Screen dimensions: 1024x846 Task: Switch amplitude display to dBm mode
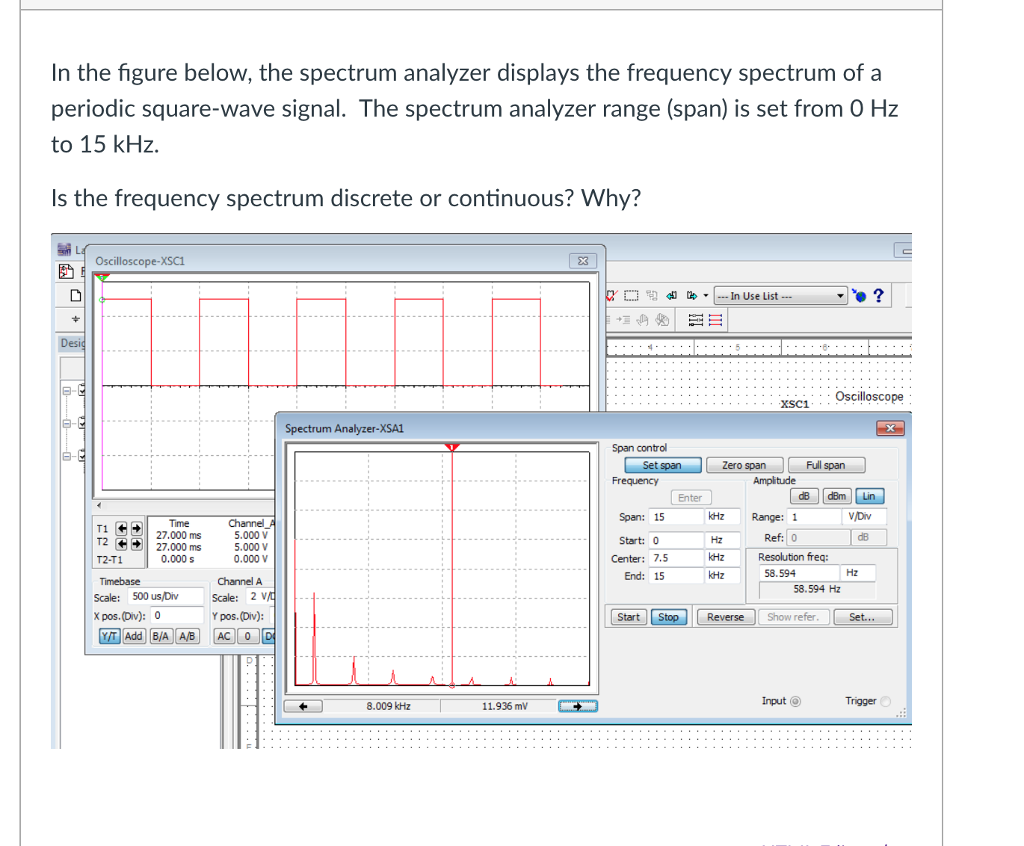click(x=837, y=496)
